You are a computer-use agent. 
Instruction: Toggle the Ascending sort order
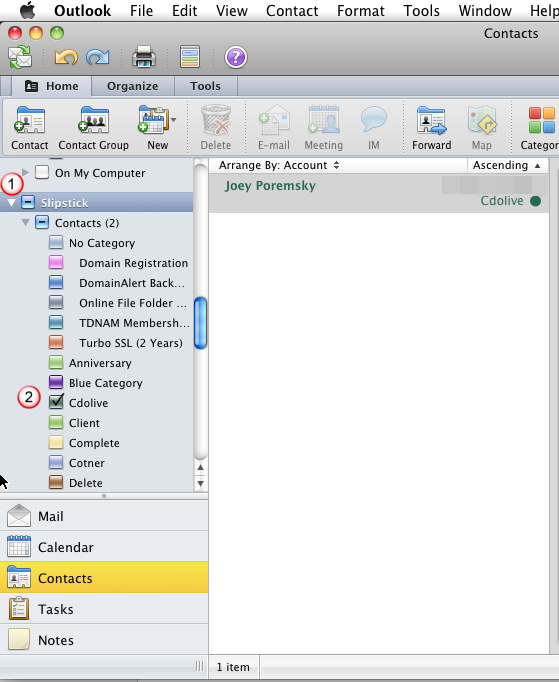coord(506,165)
